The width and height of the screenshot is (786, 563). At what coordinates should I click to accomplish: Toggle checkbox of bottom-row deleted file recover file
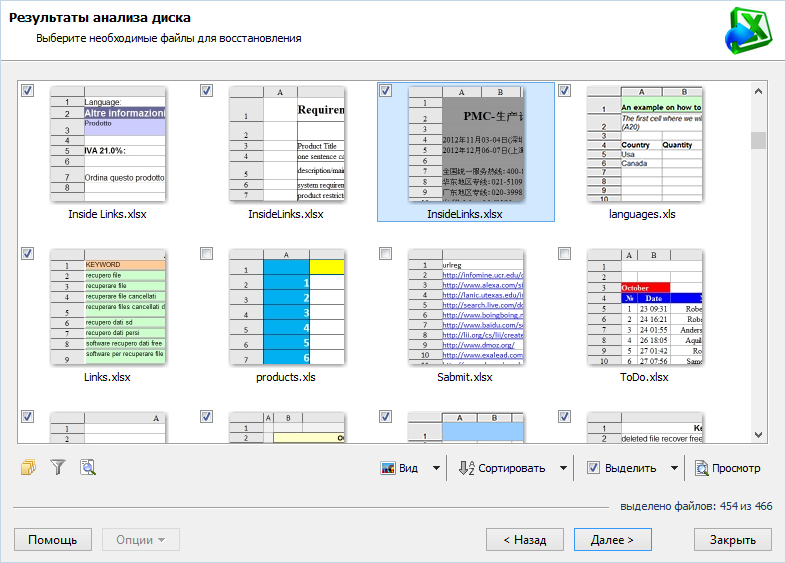pos(564,417)
